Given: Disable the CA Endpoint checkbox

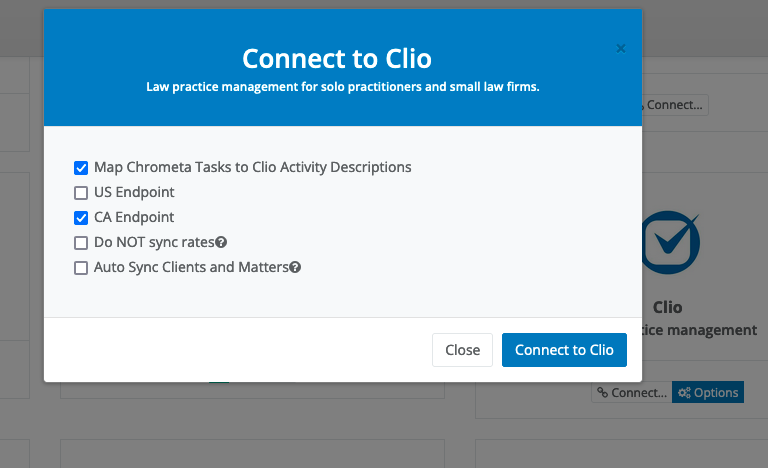Looking at the screenshot, I should click(81, 217).
